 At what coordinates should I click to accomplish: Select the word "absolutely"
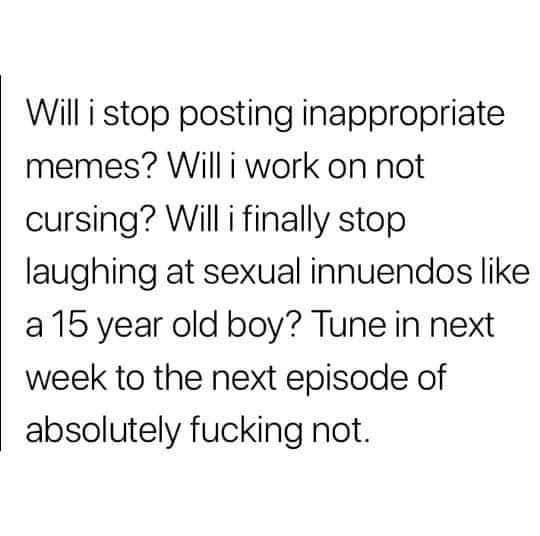point(103,432)
